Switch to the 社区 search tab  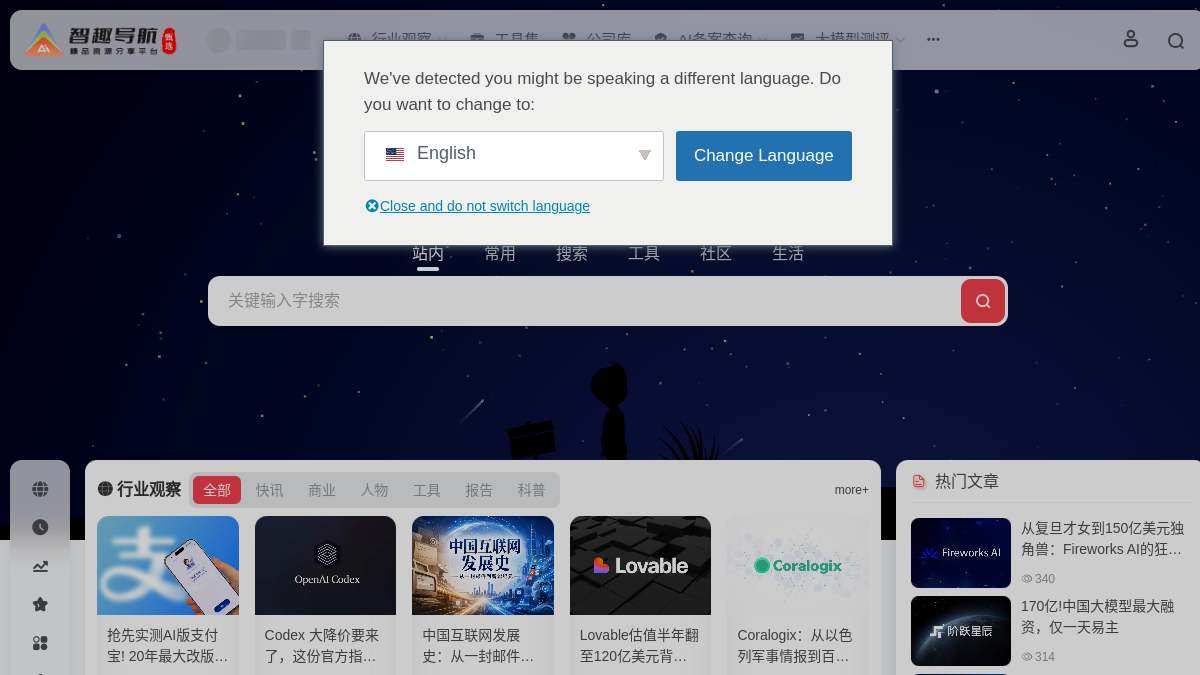point(716,254)
